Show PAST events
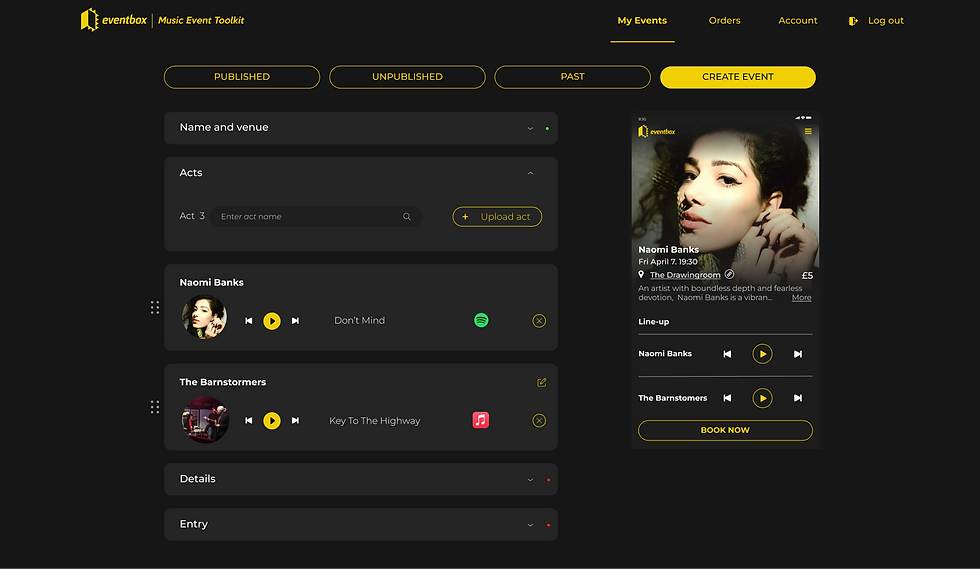This screenshot has width=980, height=569. point(572,77)
